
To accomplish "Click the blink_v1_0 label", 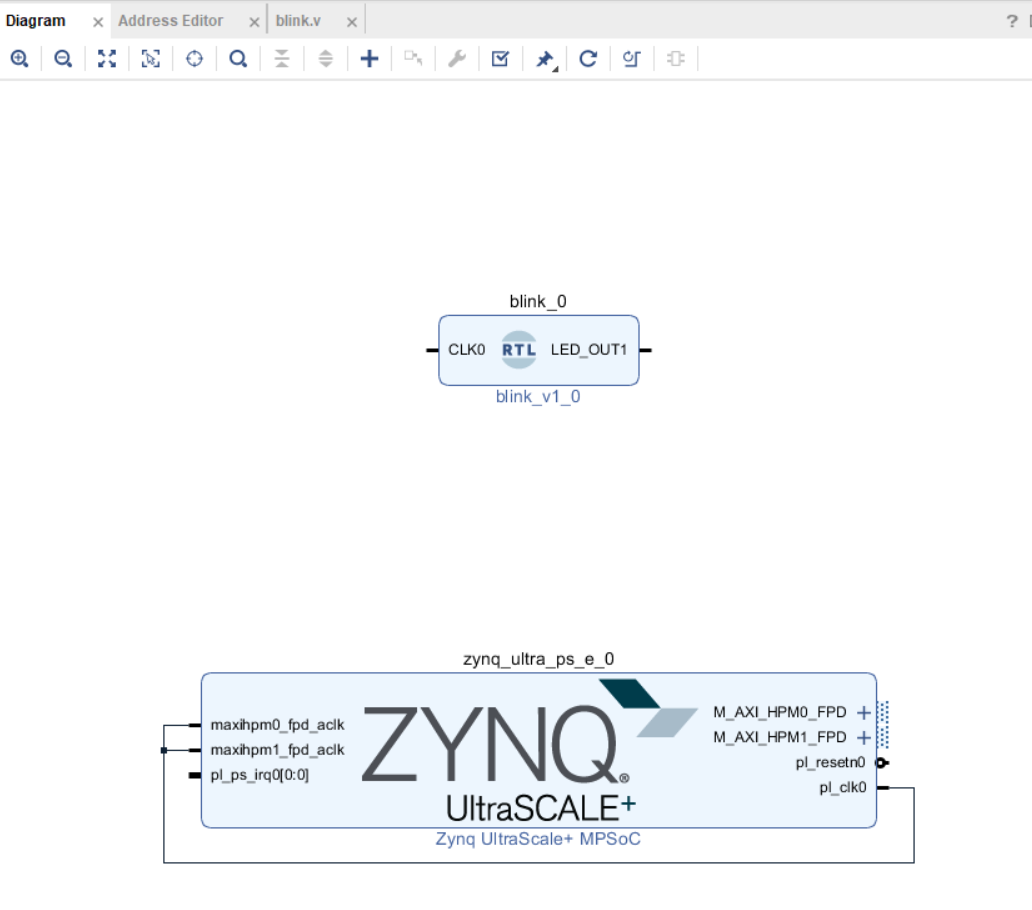I will click(x=538, y=397).
